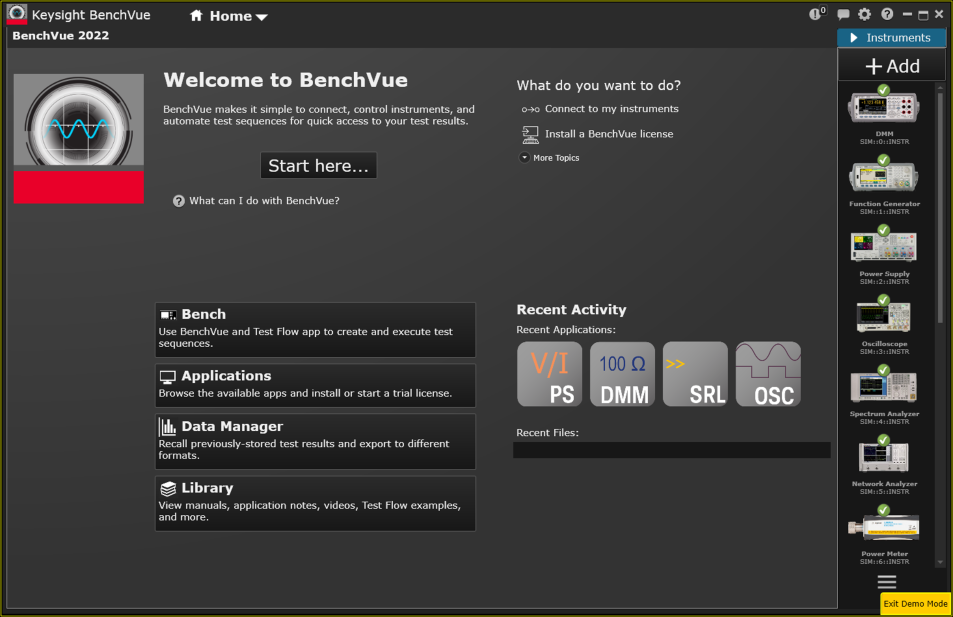Click the scrollbar down arrow in instruments list
The width and height of the screenshot is (953, 617).
(x=940, y=563)
